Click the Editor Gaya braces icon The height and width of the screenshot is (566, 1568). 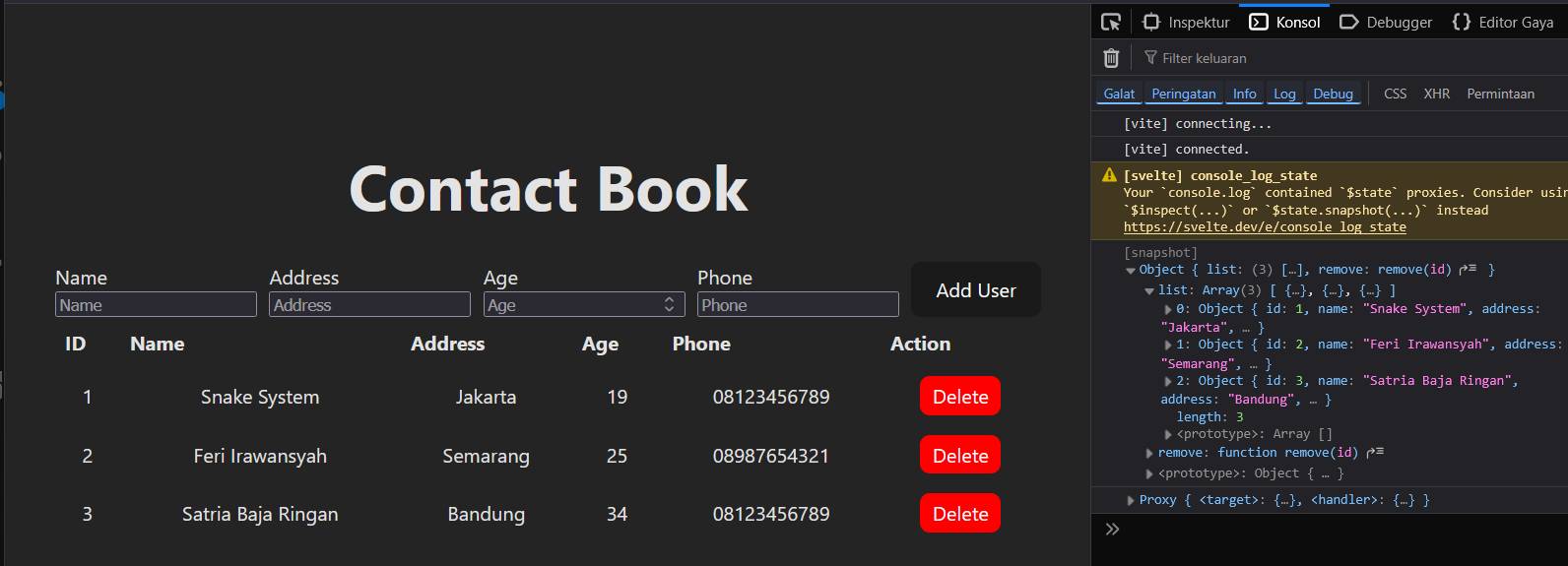coord(1462,22)
